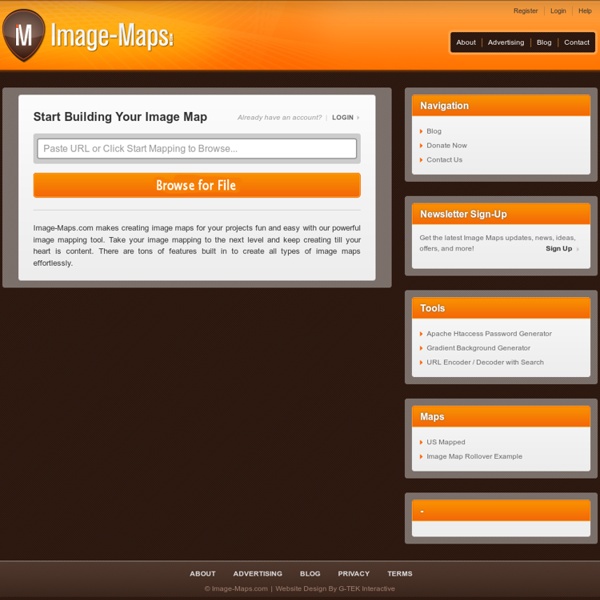Open the top-right Login link
Screen dimensions: 600x600
[x=558, y=11]
